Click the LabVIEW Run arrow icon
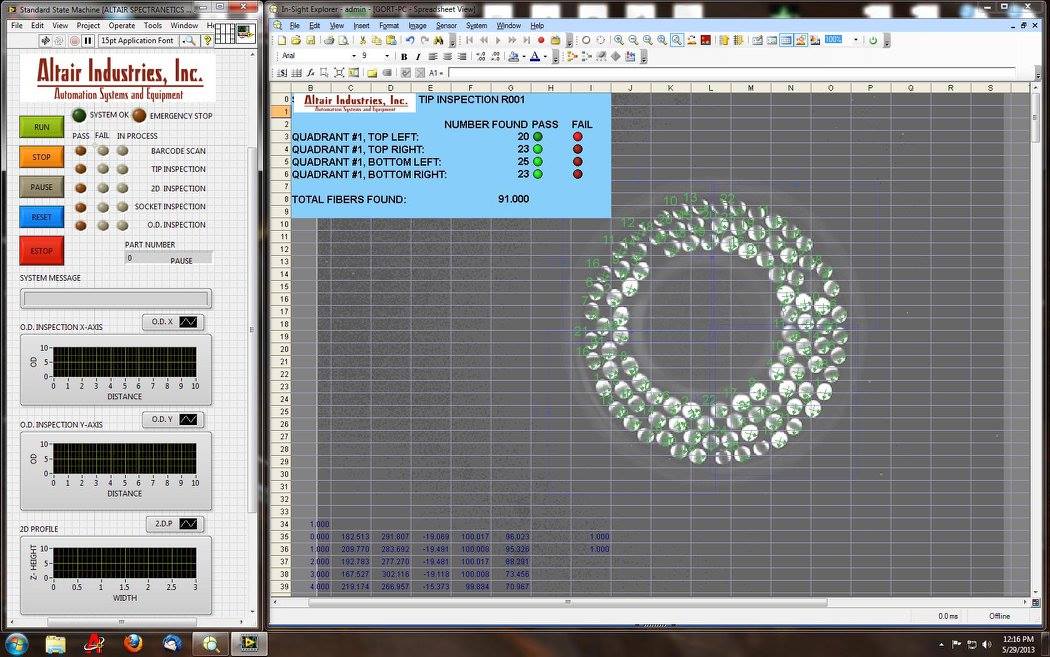This screenshot has width=1050, height=657. tap(46, 41)
